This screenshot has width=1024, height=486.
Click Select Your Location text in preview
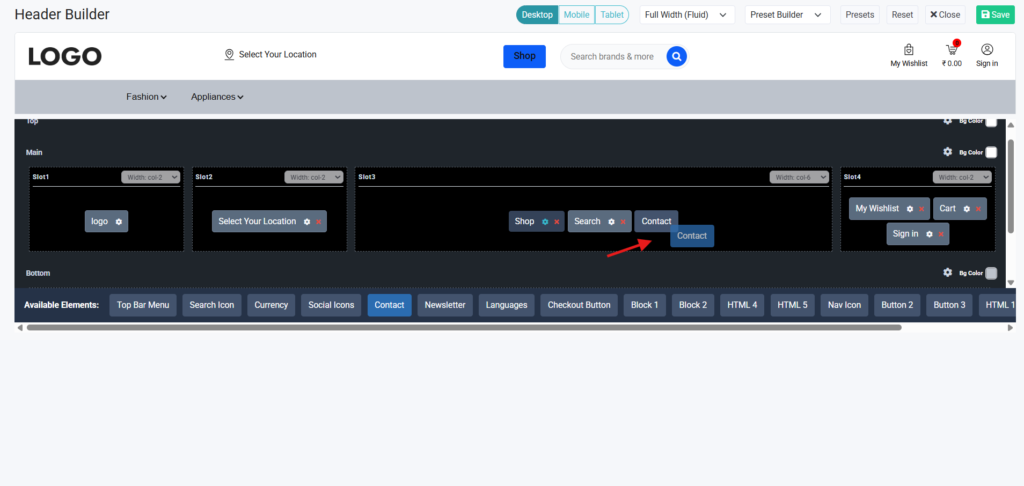pos(278,54)
